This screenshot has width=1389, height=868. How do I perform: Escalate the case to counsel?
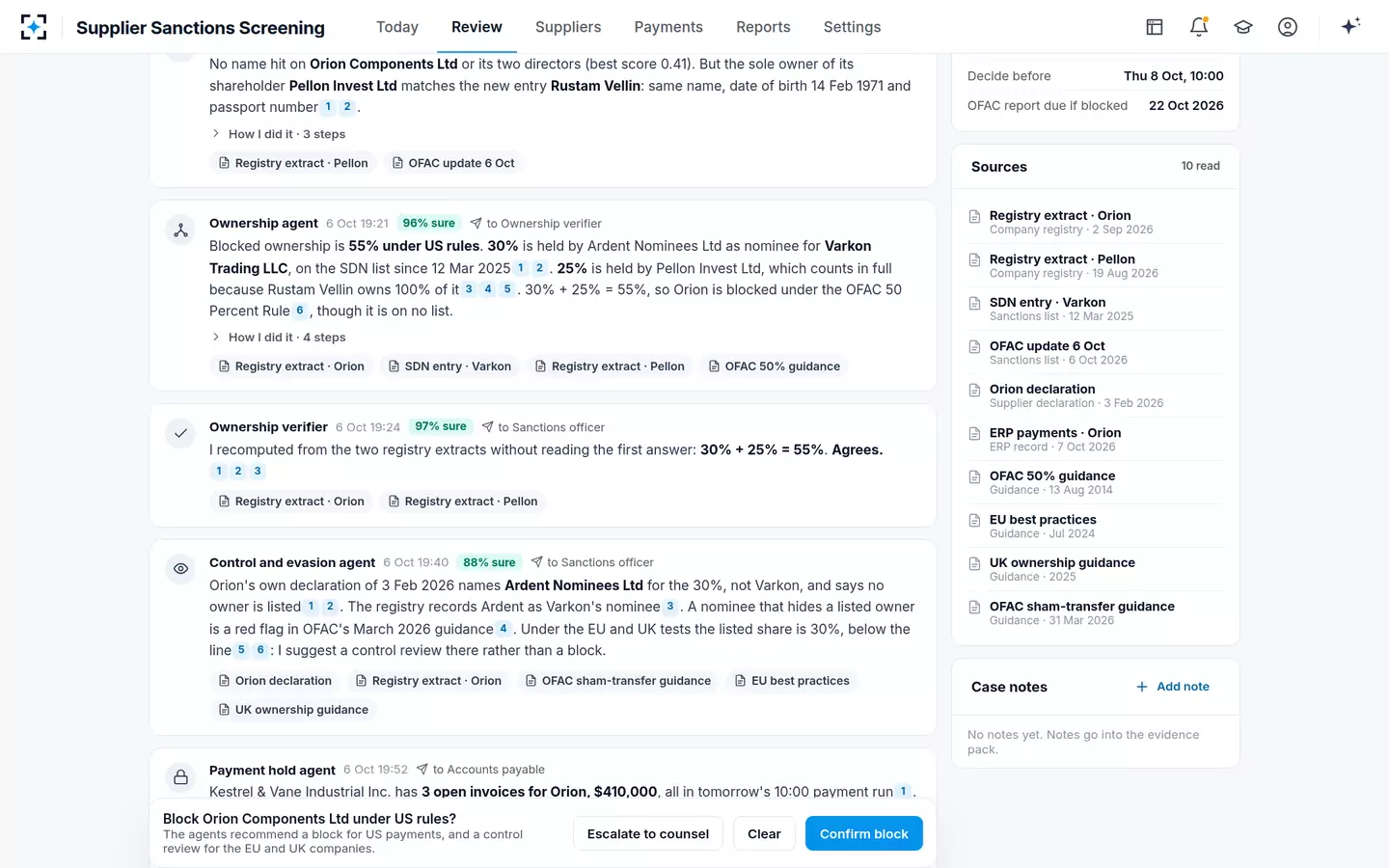click(648, 833)
